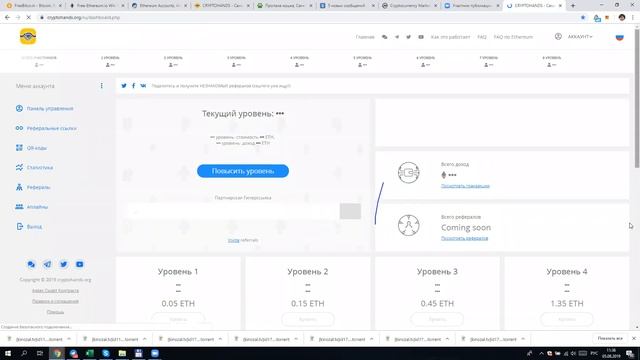Viewport: 640px width, 360px height.
Task: Share on VK from the share bar
Action: point(143,86)
